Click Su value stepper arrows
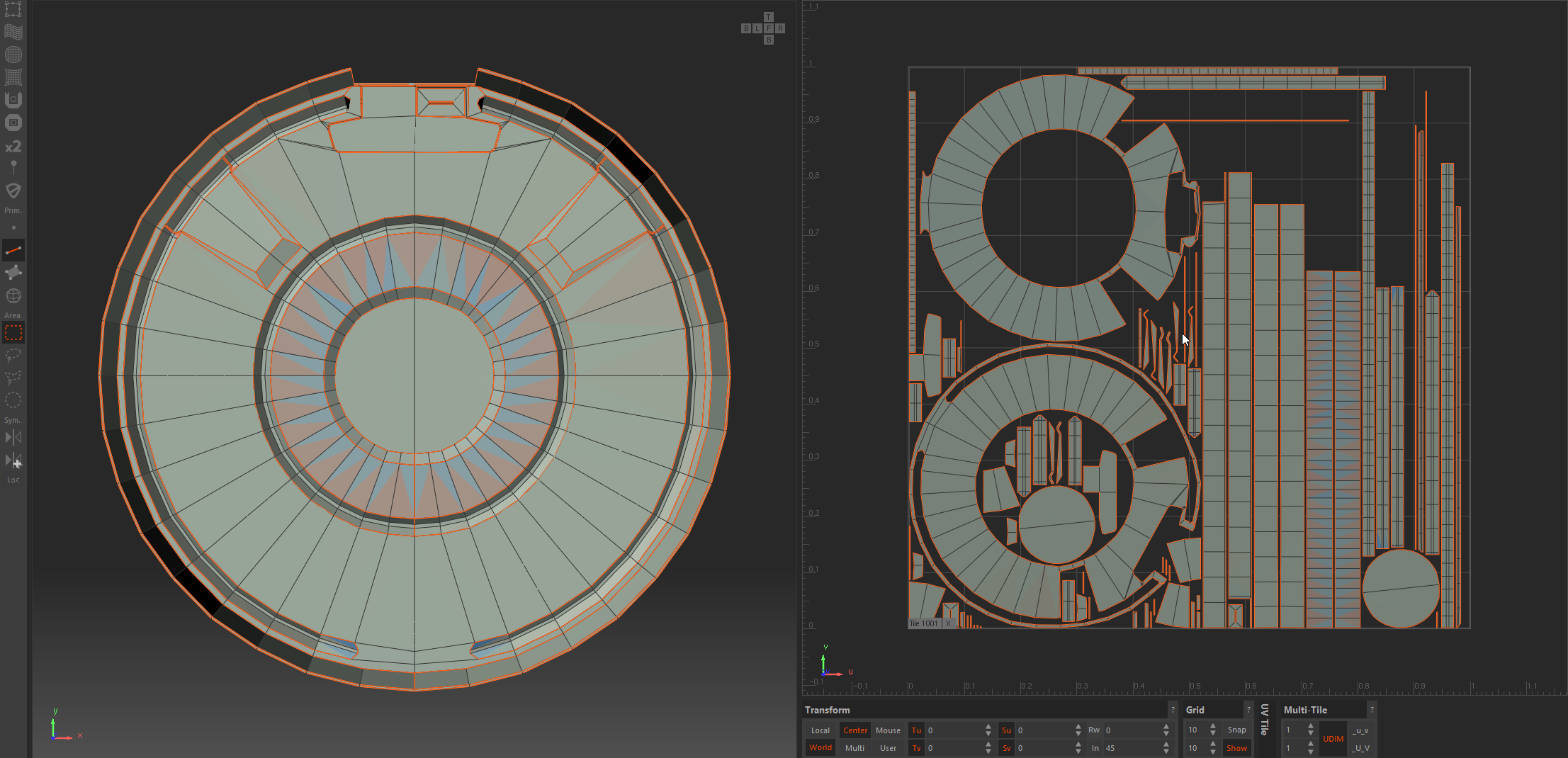The image size is (1568, 758). point(1078,730)
